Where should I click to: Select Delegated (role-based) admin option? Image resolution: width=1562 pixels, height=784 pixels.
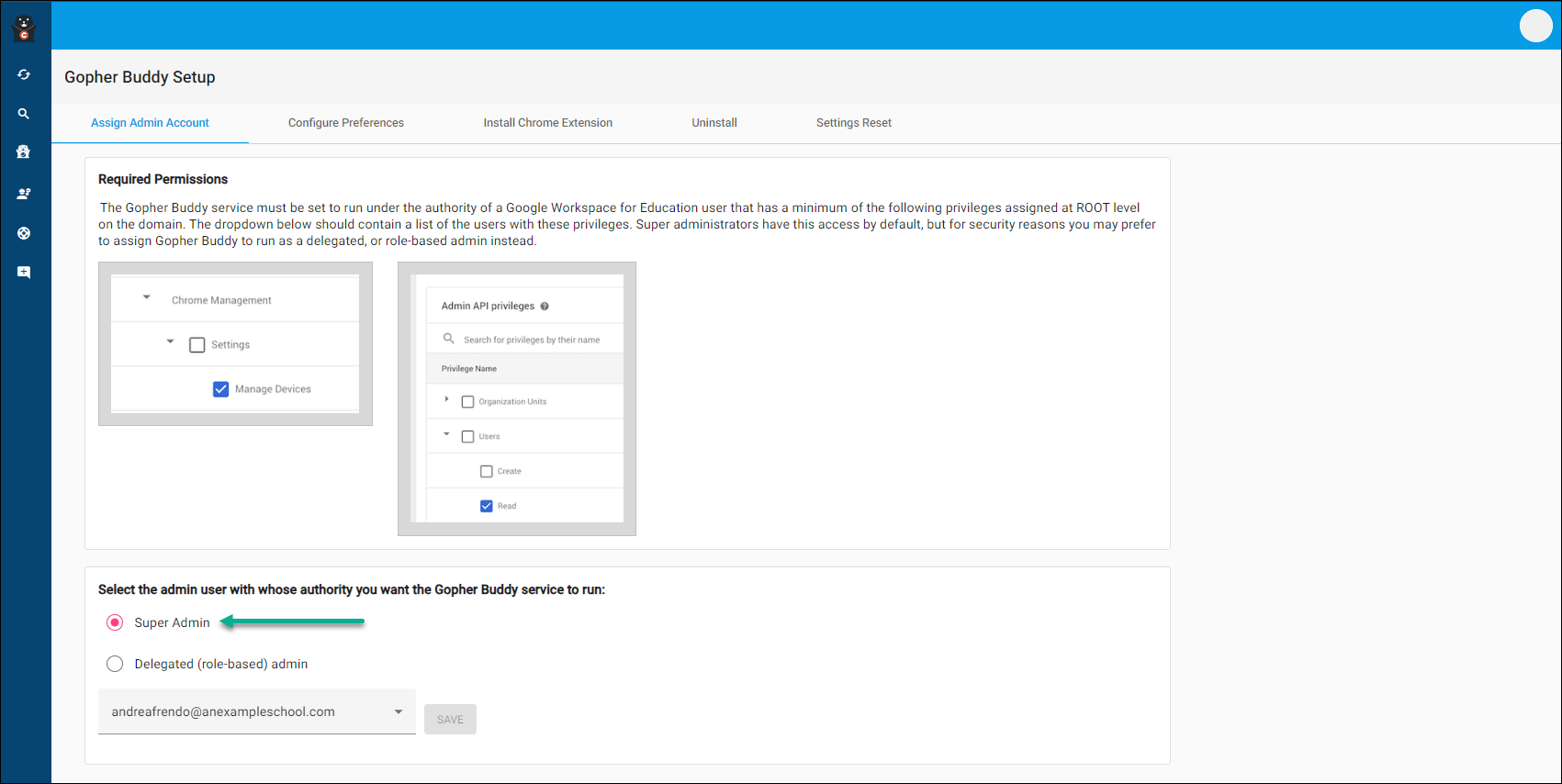click(x=115, y=664)
